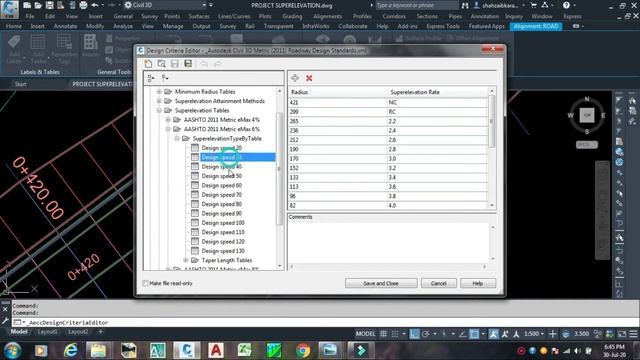This screenshot has height=360, width=640.
Task: Click the Annotation Visibility icon in status bar
Action: pyautogui.click(x=493, y=334)
